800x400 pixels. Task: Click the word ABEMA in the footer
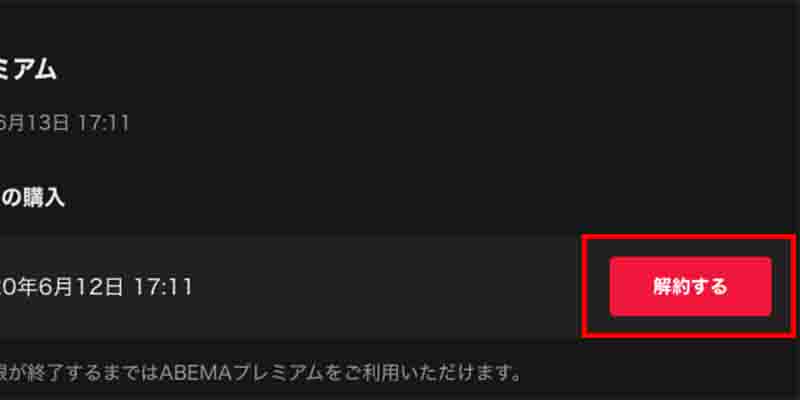pos(193,374)
